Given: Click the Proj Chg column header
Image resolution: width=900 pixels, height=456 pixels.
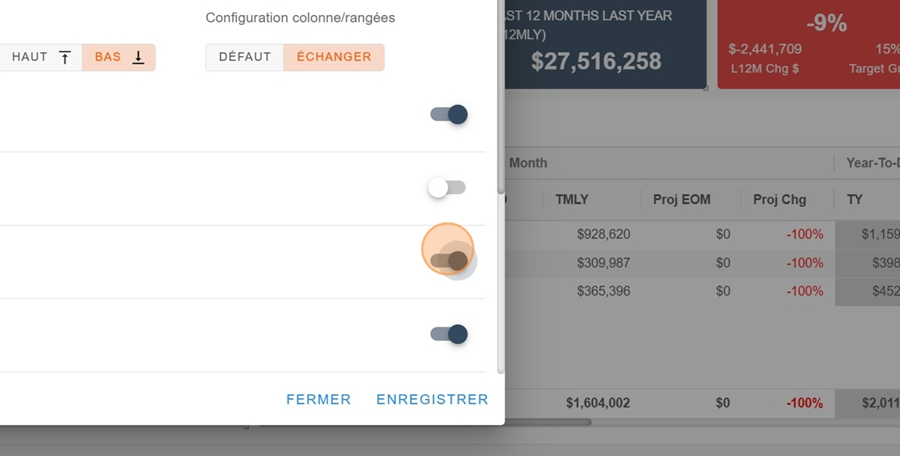Looking at the screenshot, I should [779, 199].
